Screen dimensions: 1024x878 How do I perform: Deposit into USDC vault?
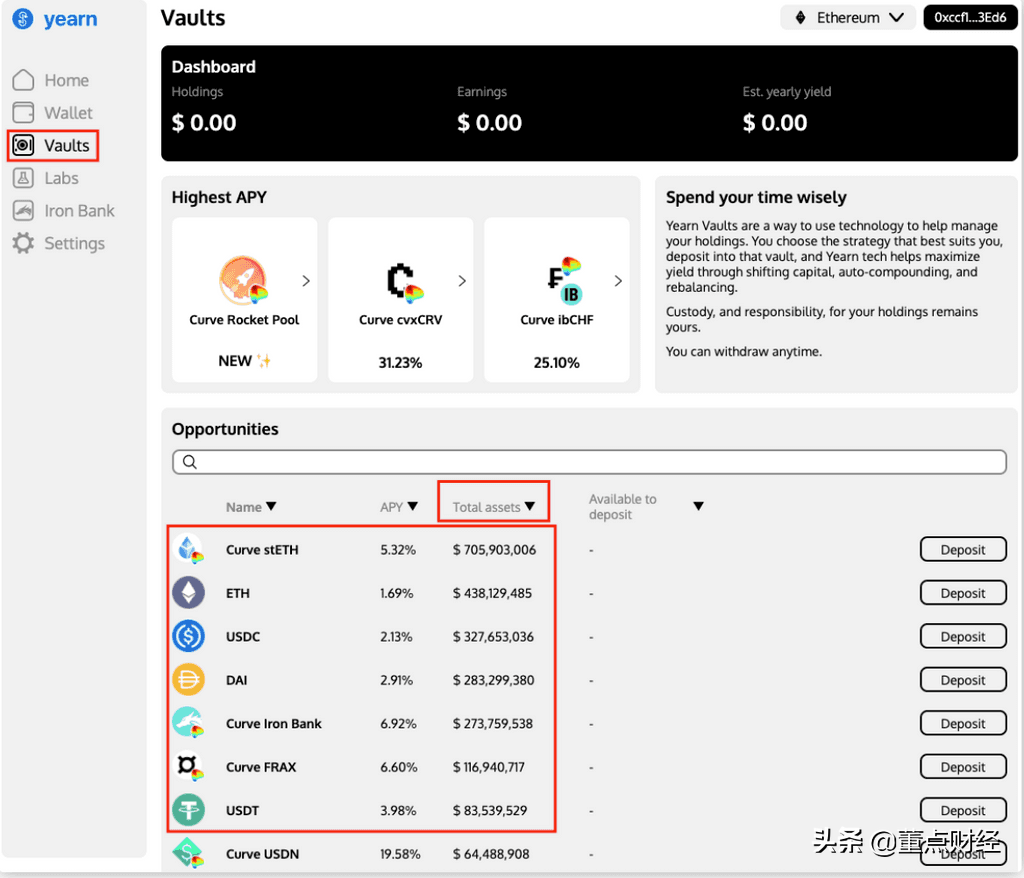(963, 636)
